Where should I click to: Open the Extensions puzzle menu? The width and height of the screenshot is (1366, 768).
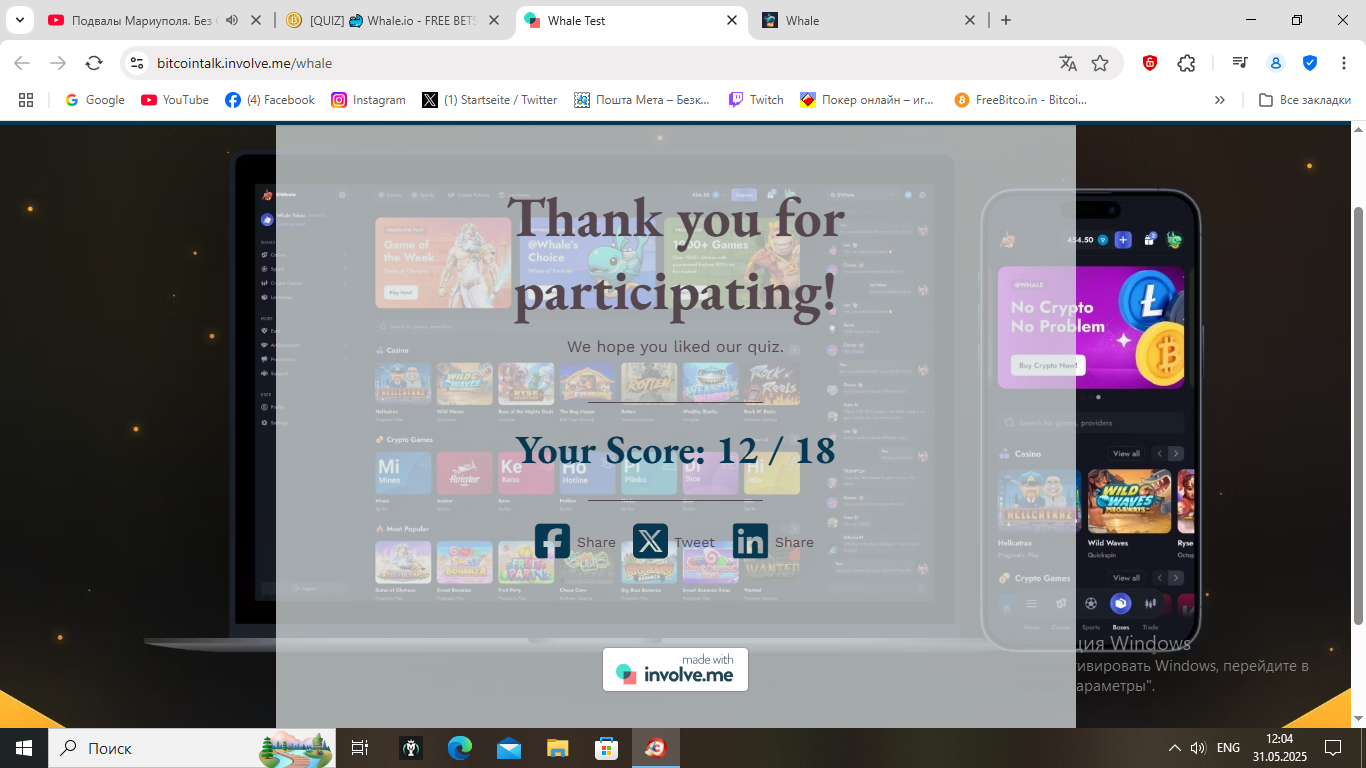tap(1186, 63)
